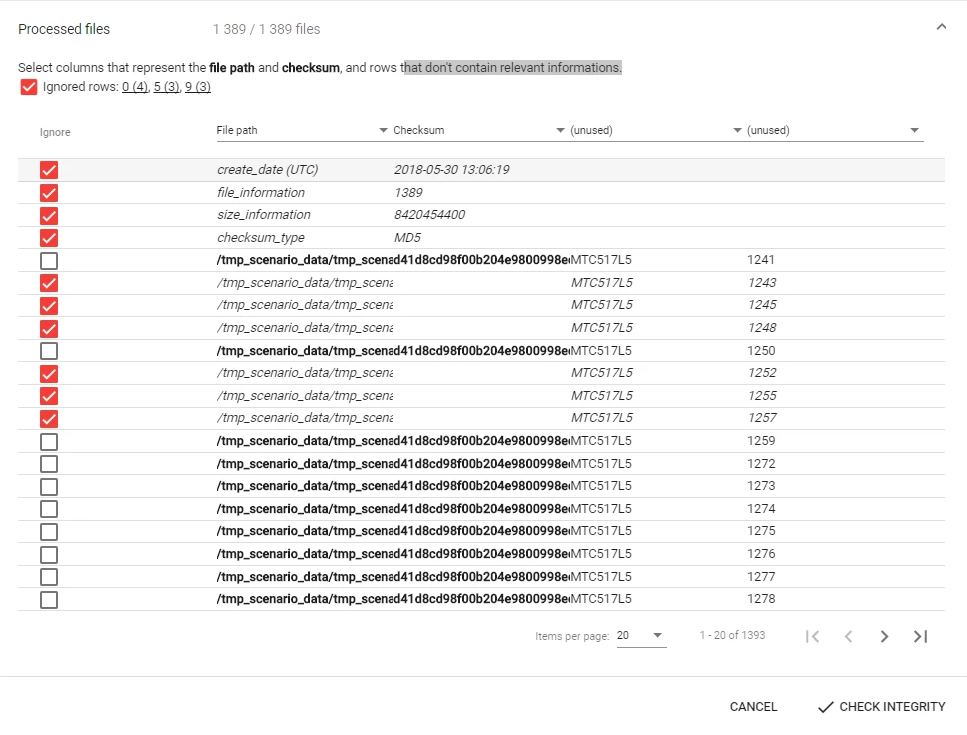Click the Processed files heading

click(x=64, y=29)
